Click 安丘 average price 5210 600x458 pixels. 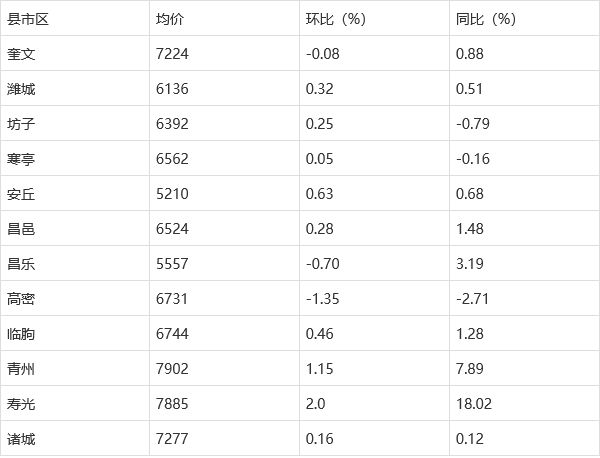[x=173, y=194]
